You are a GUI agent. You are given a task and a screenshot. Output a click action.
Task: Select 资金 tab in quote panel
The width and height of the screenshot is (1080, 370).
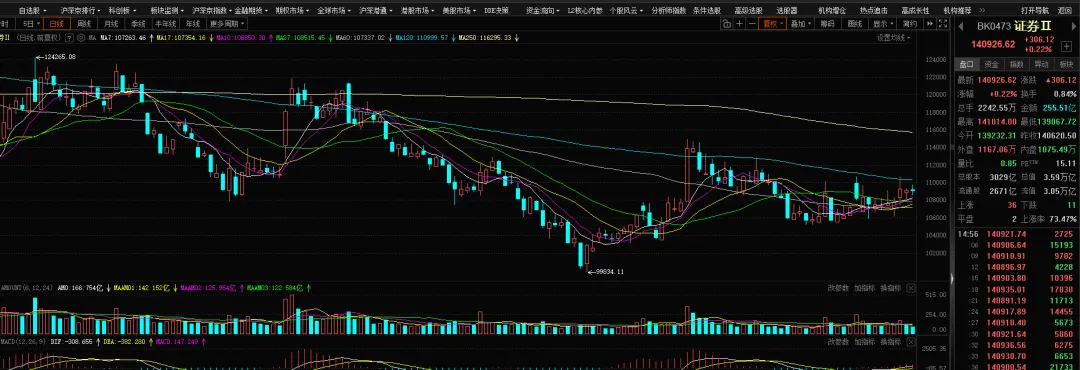point(991,64)
